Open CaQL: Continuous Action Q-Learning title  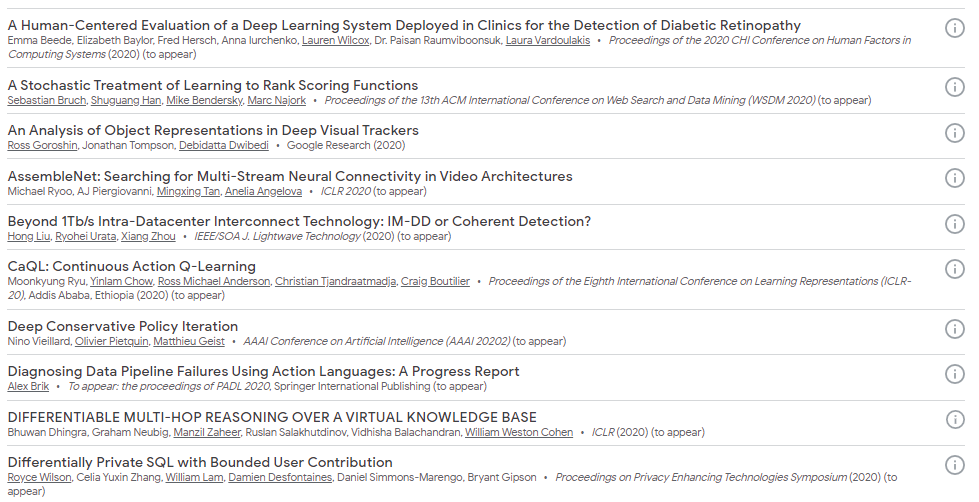[132, 266]
